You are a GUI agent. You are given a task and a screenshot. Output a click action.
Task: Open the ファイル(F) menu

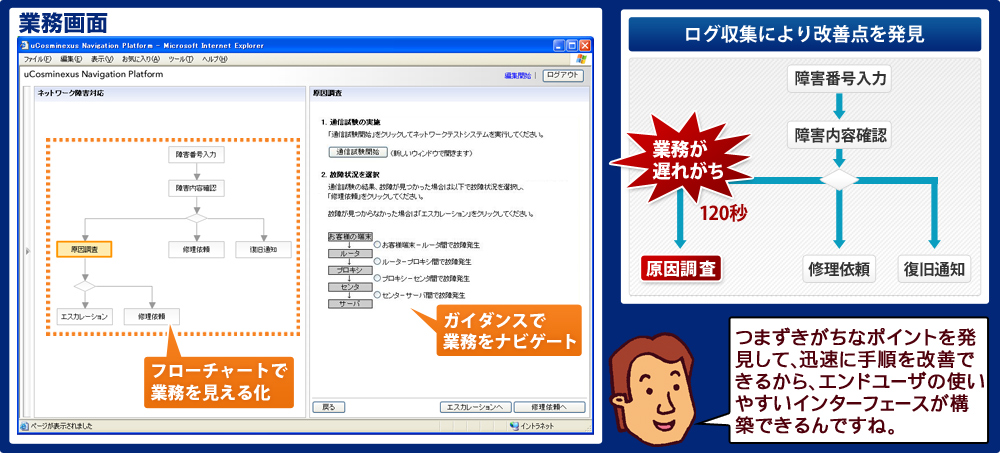[38, 59]
